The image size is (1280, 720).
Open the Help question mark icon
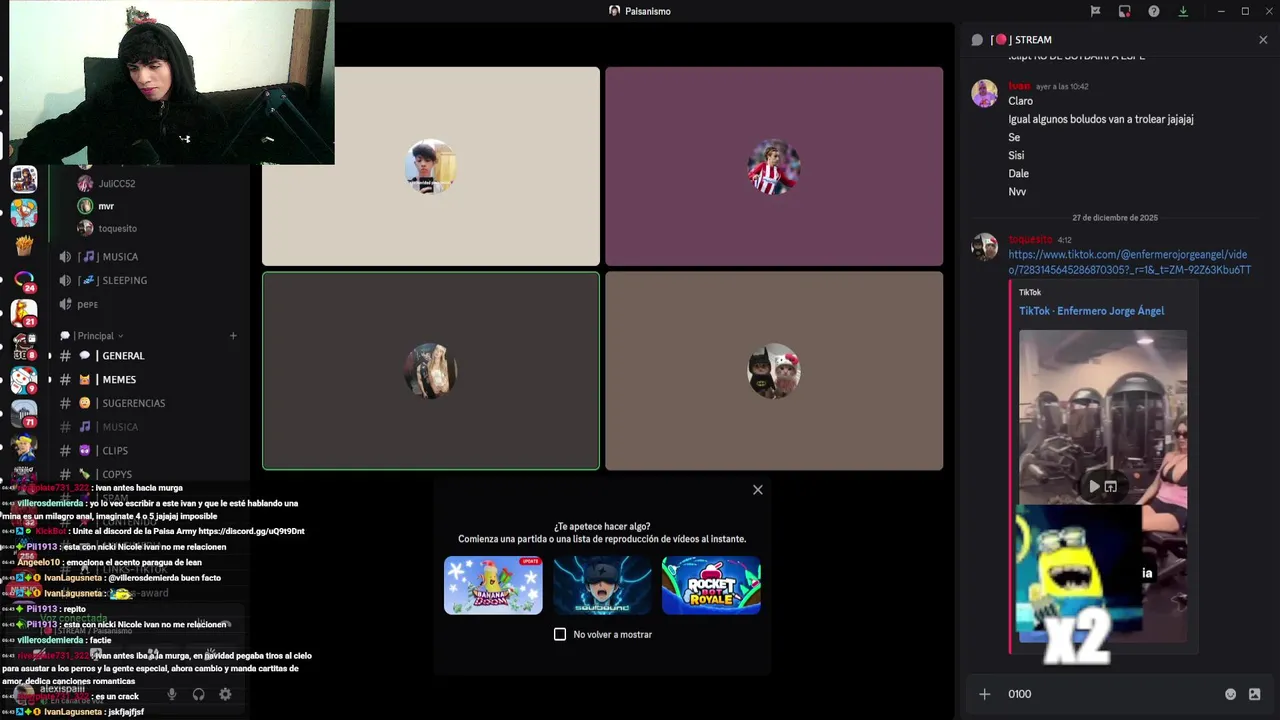click(x=1154, y=11)
